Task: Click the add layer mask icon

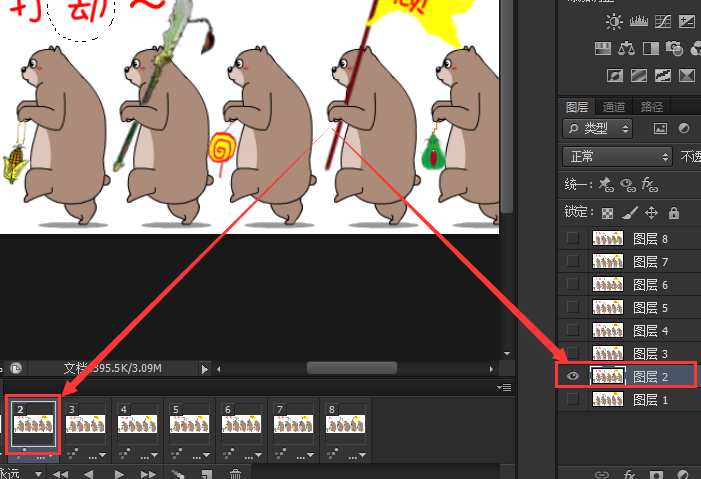Action: pos(656,475)
